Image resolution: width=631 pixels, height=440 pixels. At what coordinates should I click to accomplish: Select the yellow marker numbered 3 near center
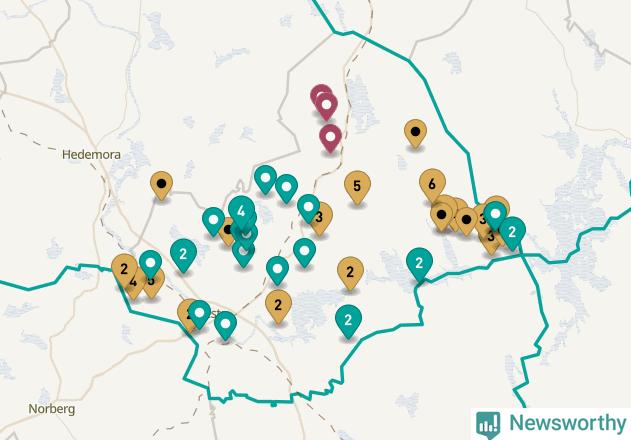coord(321,218)
